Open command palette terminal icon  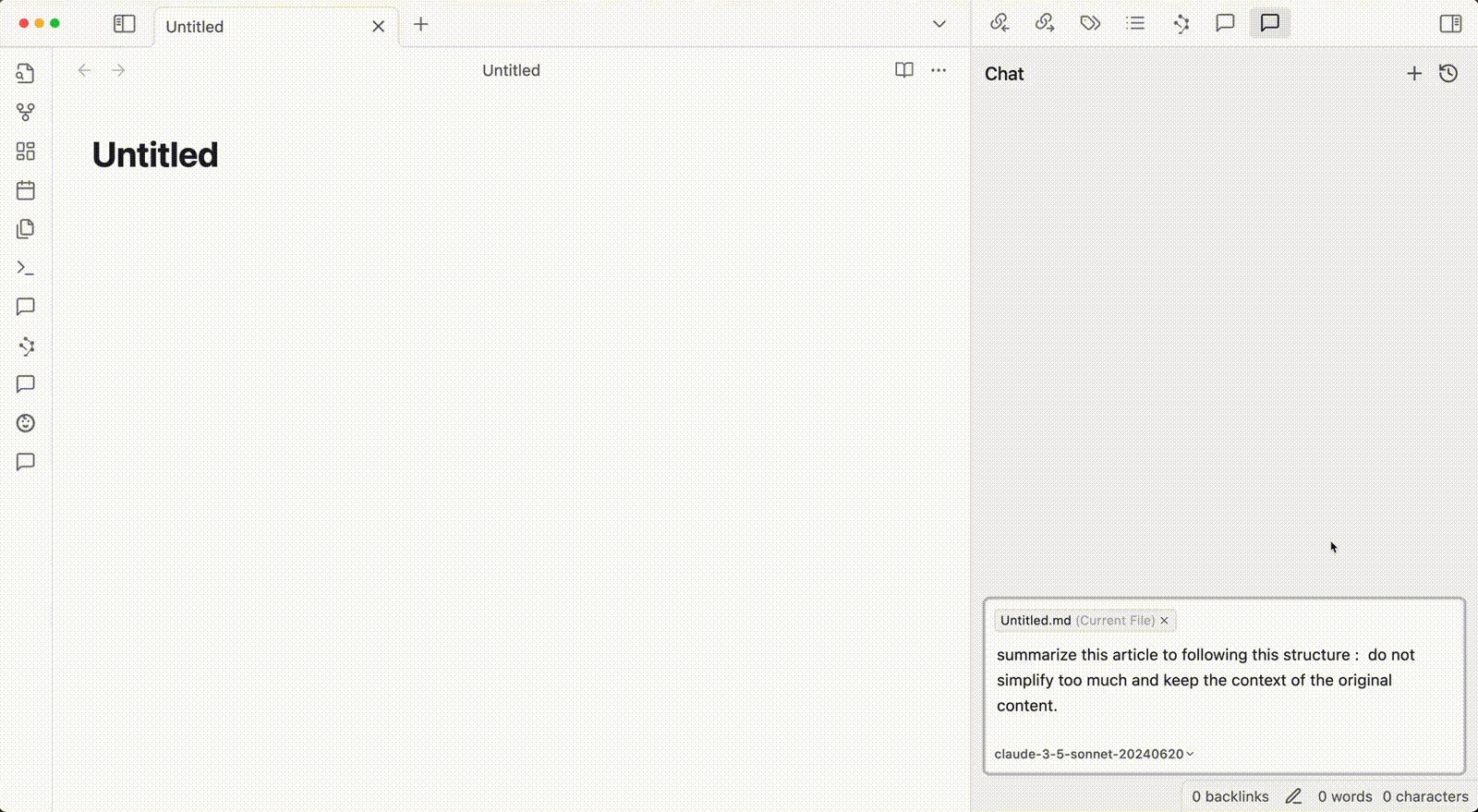pos(26,268)
